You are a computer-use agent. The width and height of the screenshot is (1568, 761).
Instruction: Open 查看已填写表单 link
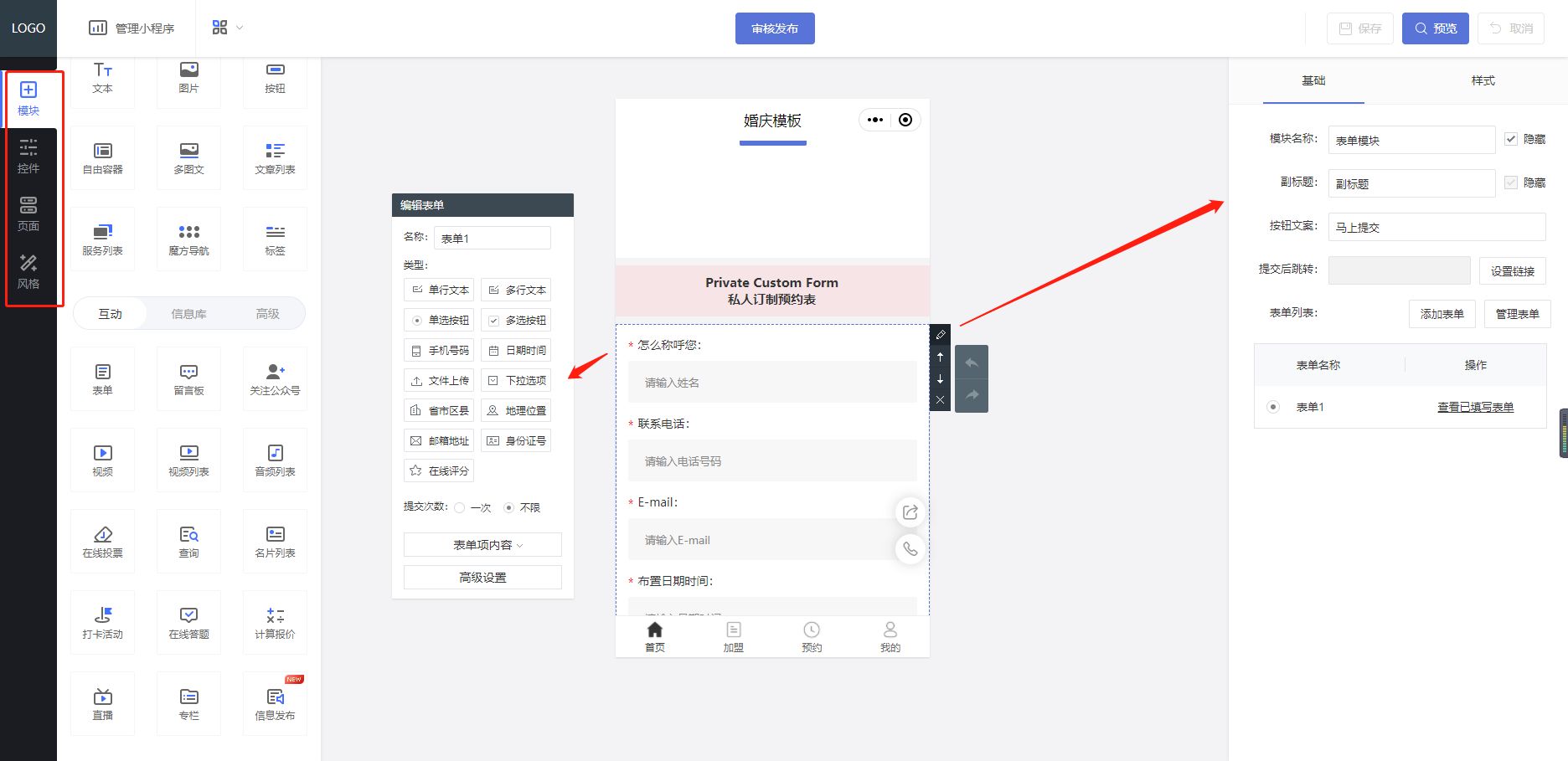click(x=1475, y=407)
